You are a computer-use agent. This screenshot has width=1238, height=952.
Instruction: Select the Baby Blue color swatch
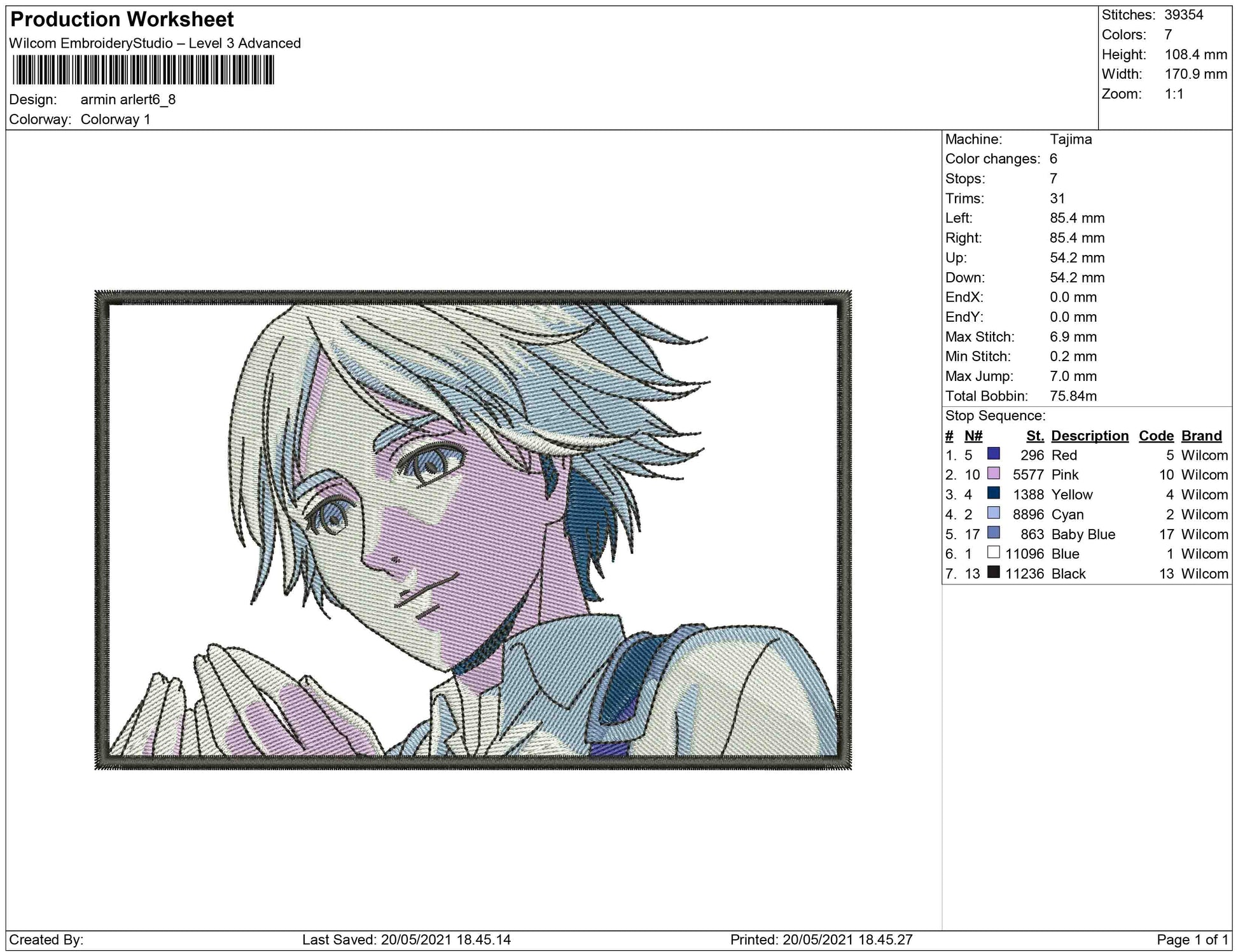click(993, 533)
